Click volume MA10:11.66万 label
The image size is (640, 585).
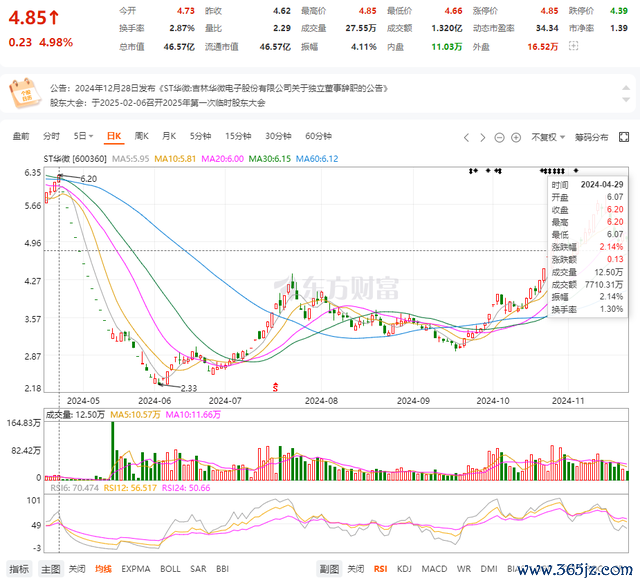pos(193,415)
